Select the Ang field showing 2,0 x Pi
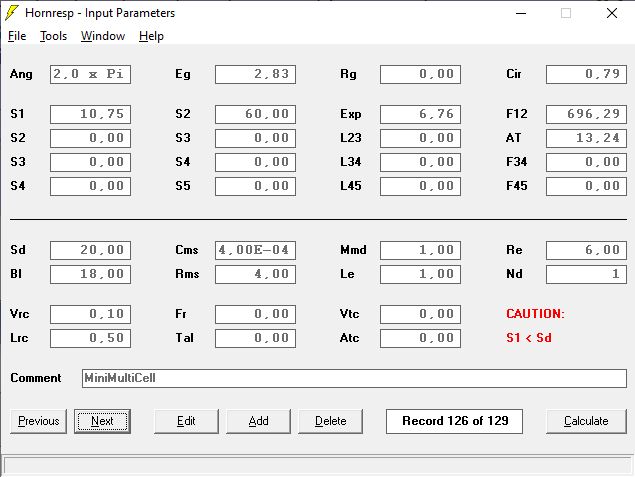The width and height of the screenshot is (635, 477). tap(90, 75)
